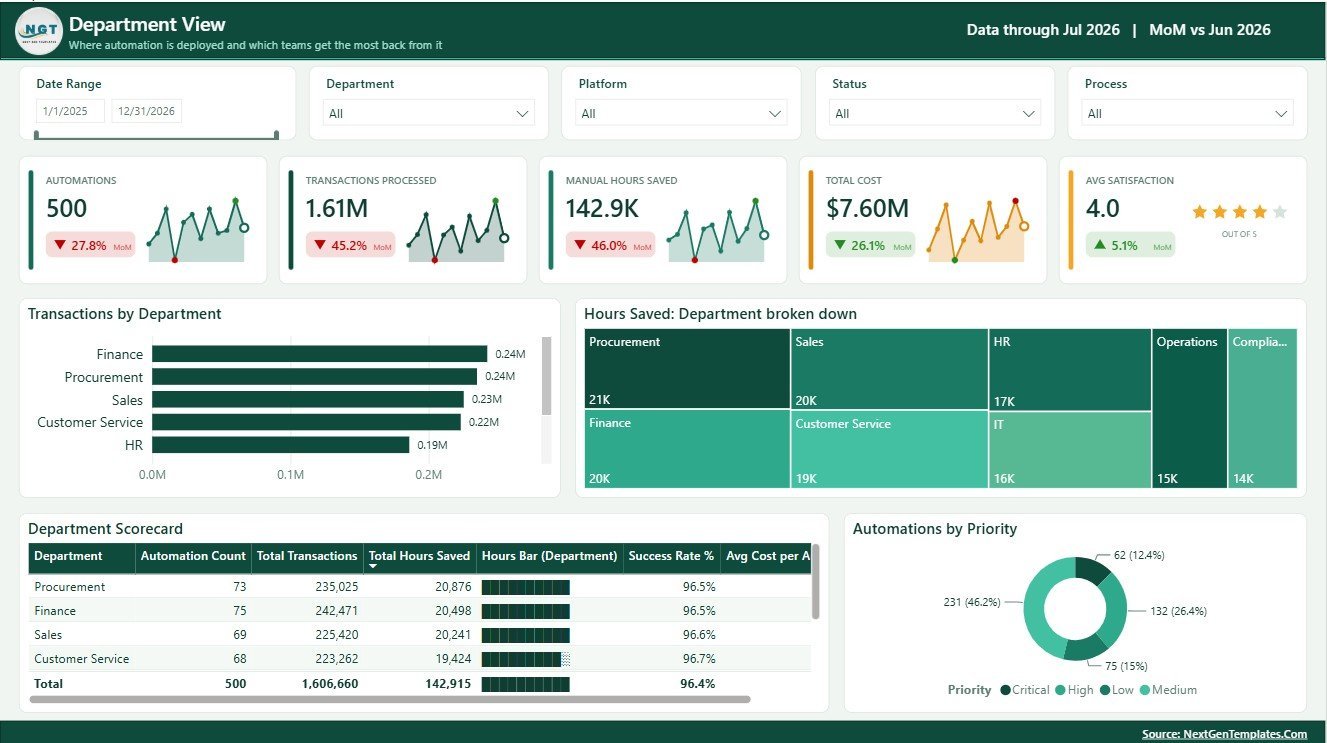The height and width of the screenshot is (743, 1327).
Task: Click the Transactions 45.2% MoM badge
Action: pos(350,245)
